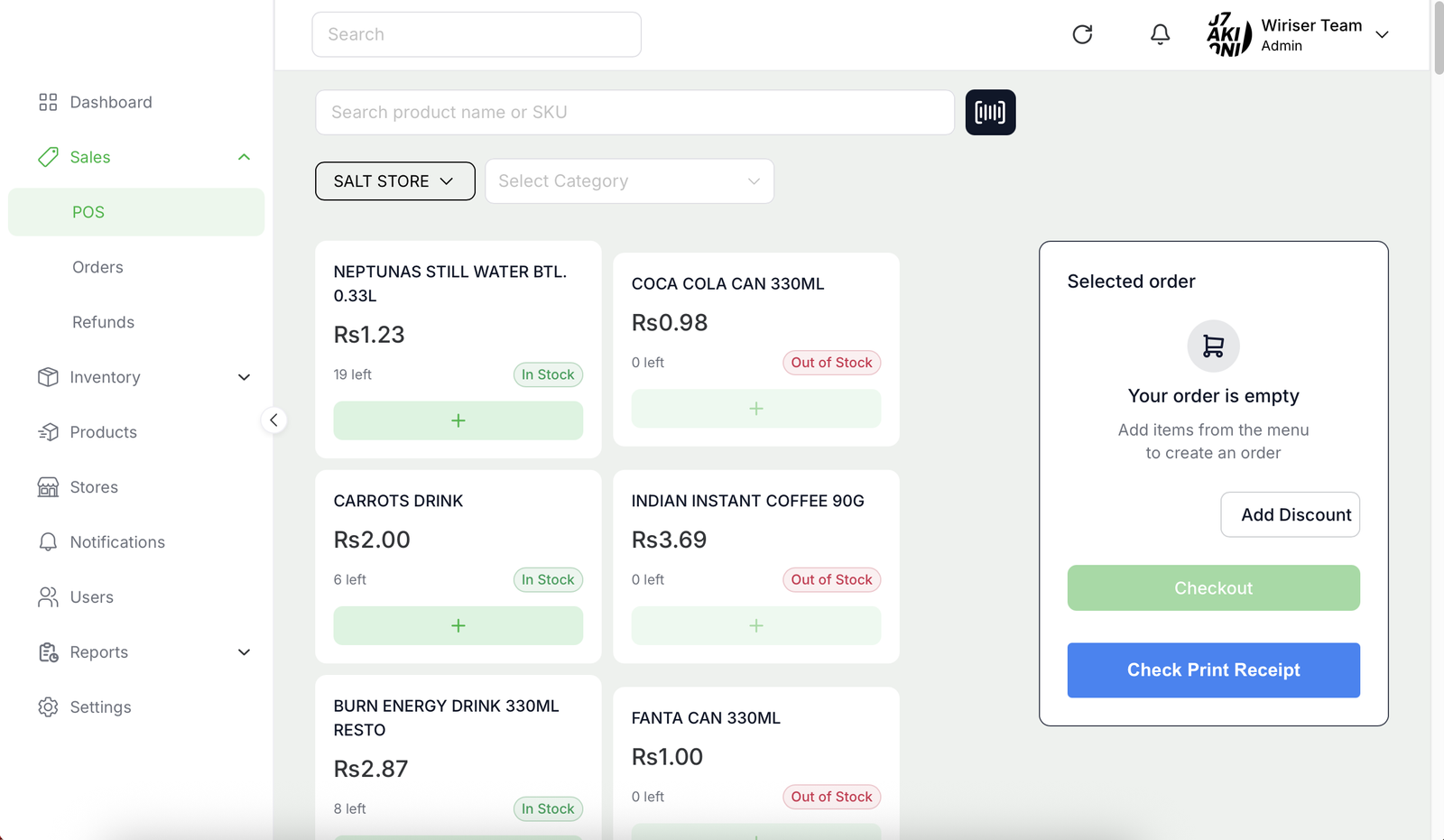
Task: Expand the Inventory menu chevron
Action: [244, 377]
